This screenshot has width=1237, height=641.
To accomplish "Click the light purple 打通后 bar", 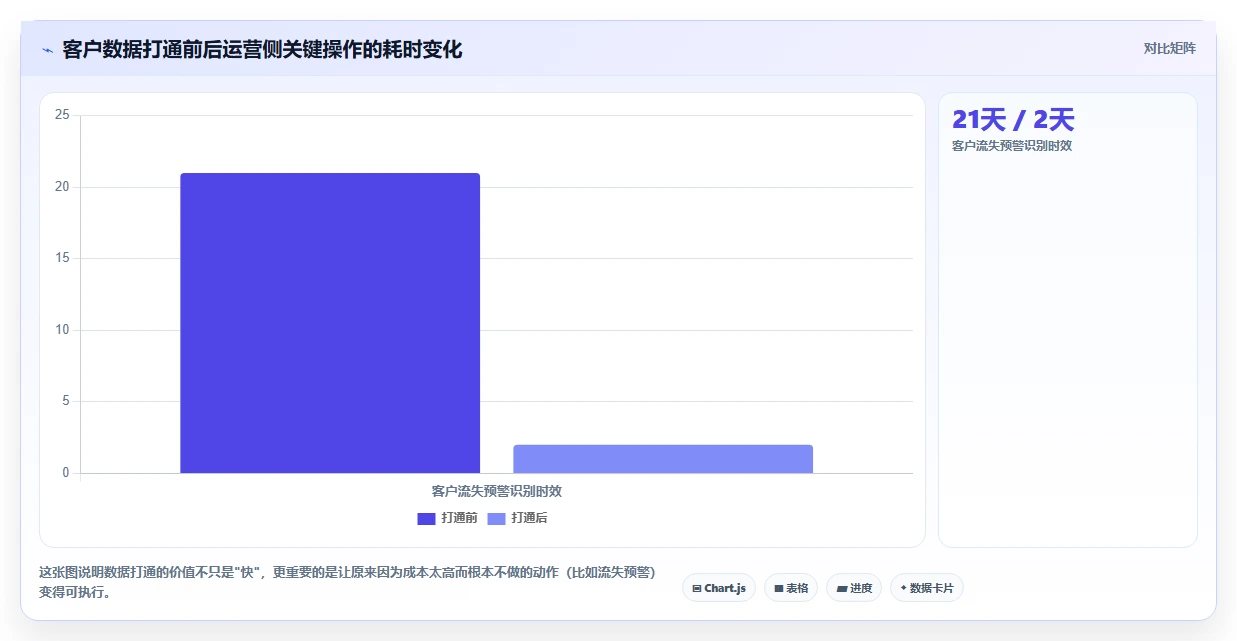I will point(663,459).
